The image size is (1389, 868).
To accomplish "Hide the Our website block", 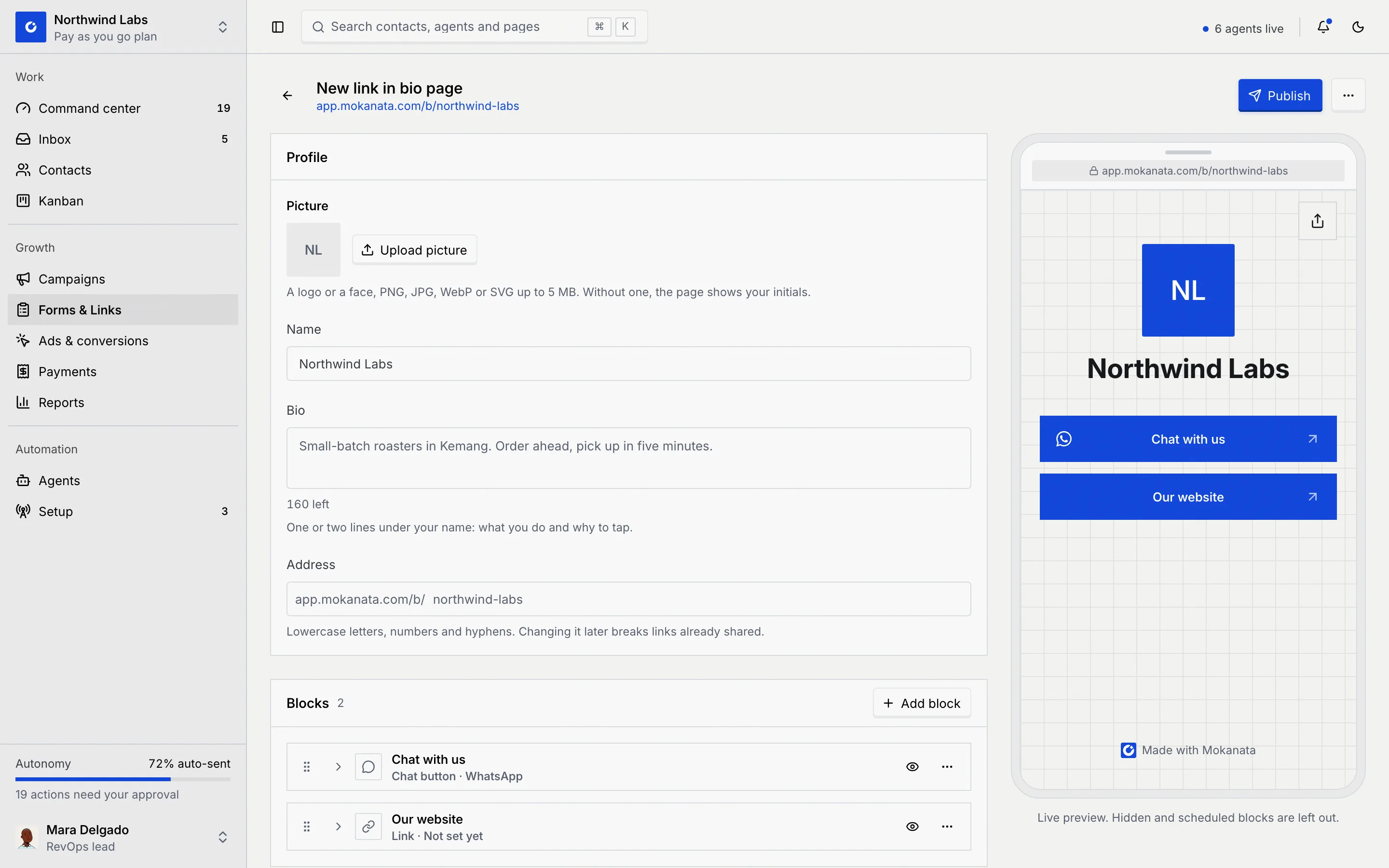I will point(912,826).
